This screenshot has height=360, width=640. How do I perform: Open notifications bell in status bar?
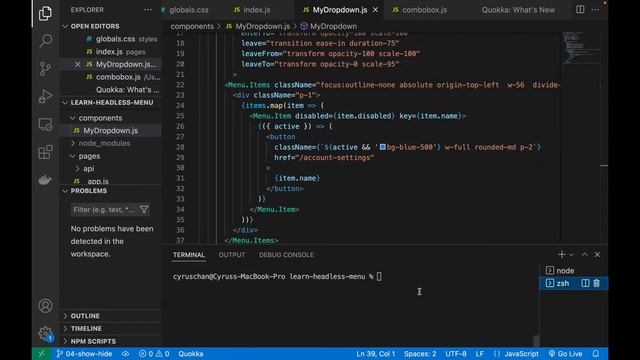[x=596, y=354]
